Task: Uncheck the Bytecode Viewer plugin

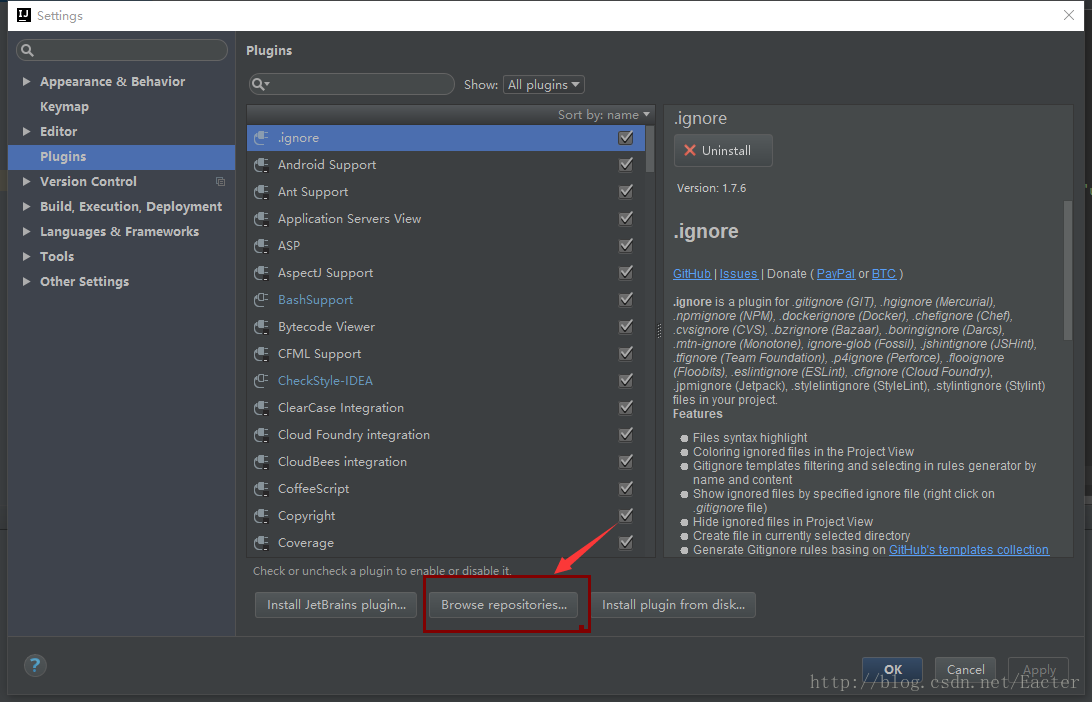Action: (626, 327)
